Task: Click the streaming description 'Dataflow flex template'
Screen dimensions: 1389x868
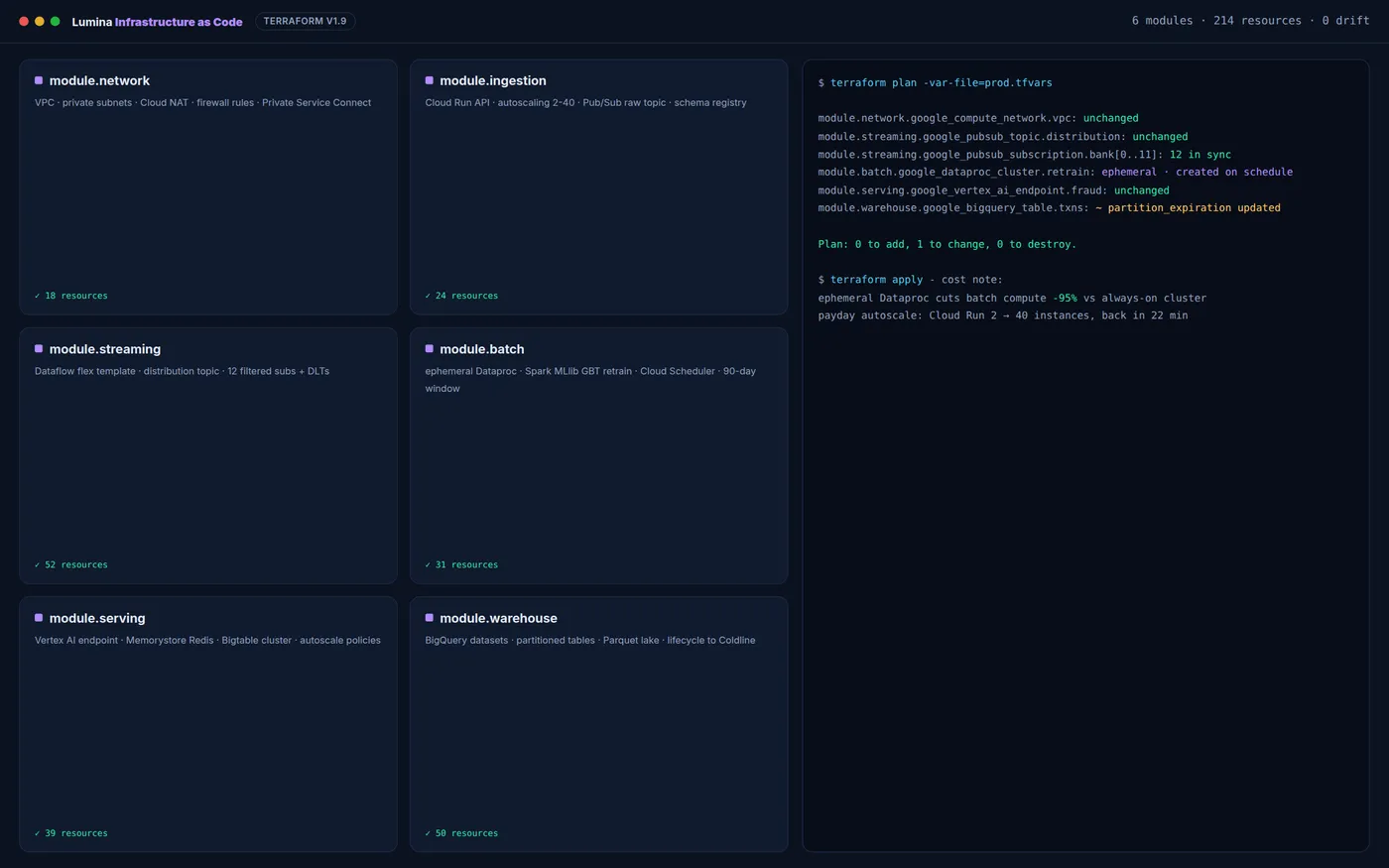Action: coord(183,371)
